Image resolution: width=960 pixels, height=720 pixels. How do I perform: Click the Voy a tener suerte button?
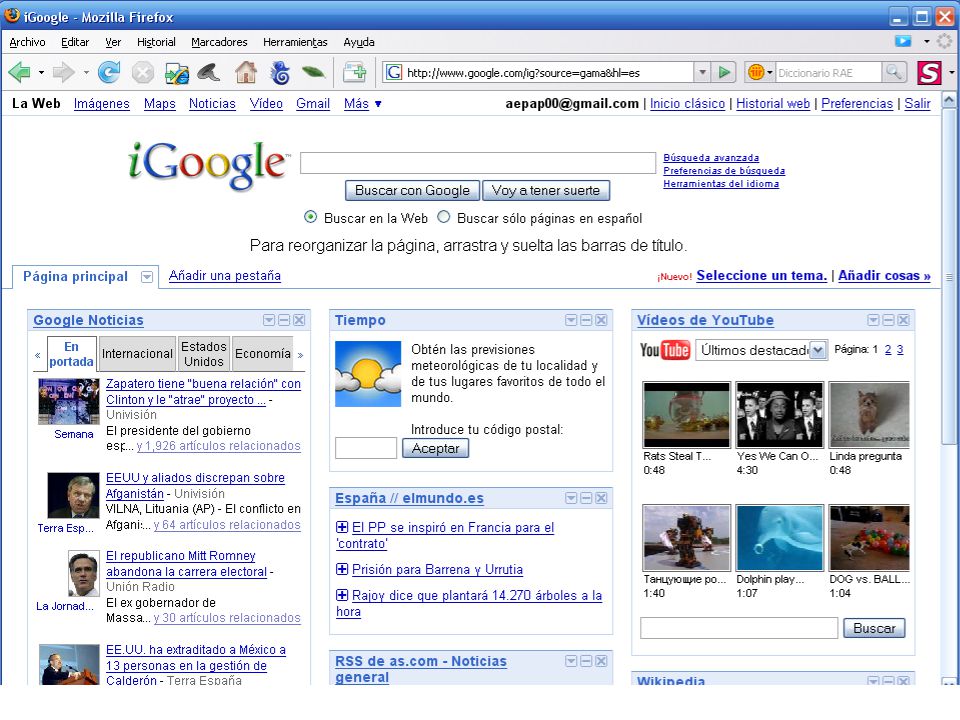point(546,190)
